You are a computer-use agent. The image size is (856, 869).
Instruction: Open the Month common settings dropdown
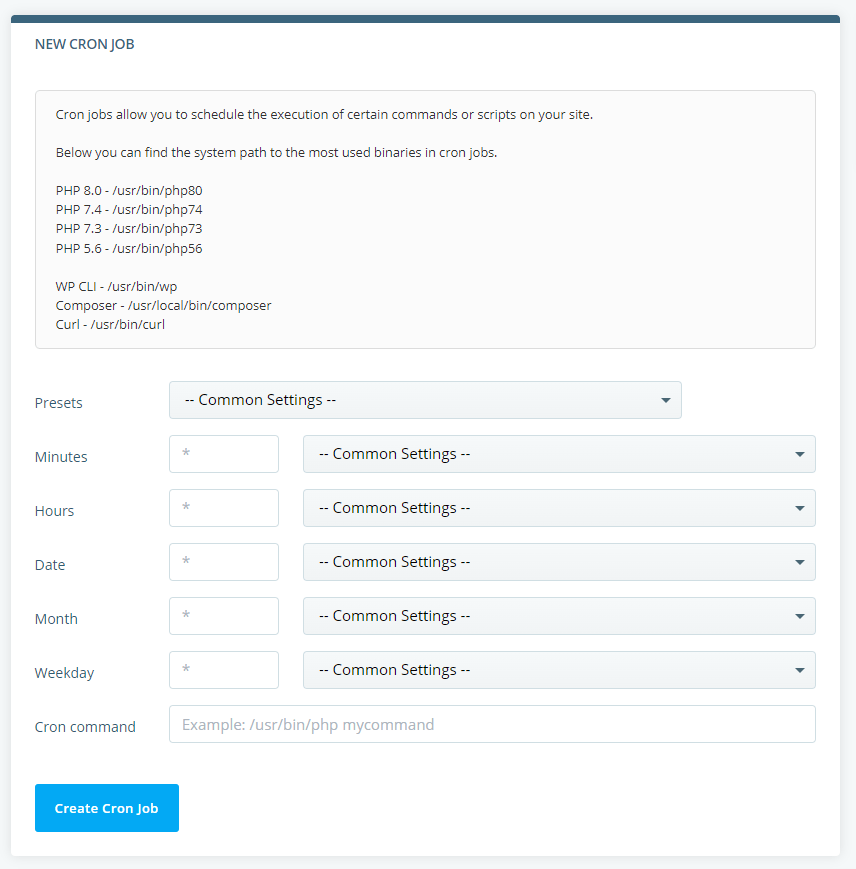click(559, 616)
